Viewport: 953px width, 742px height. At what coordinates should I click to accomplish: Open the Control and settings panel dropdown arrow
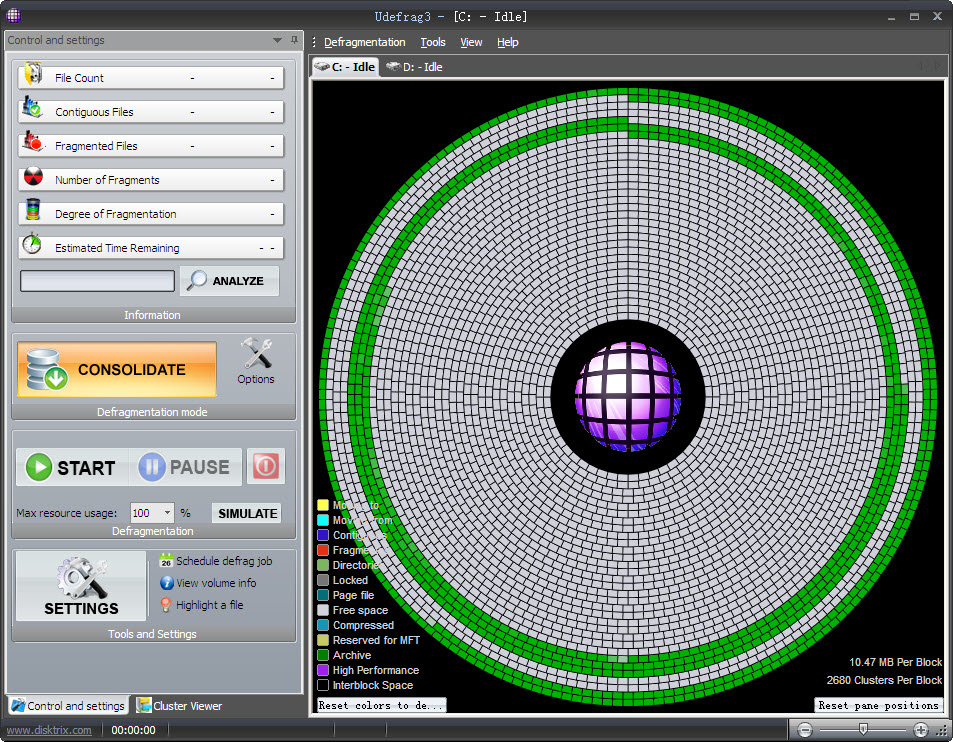coord(277,40)
